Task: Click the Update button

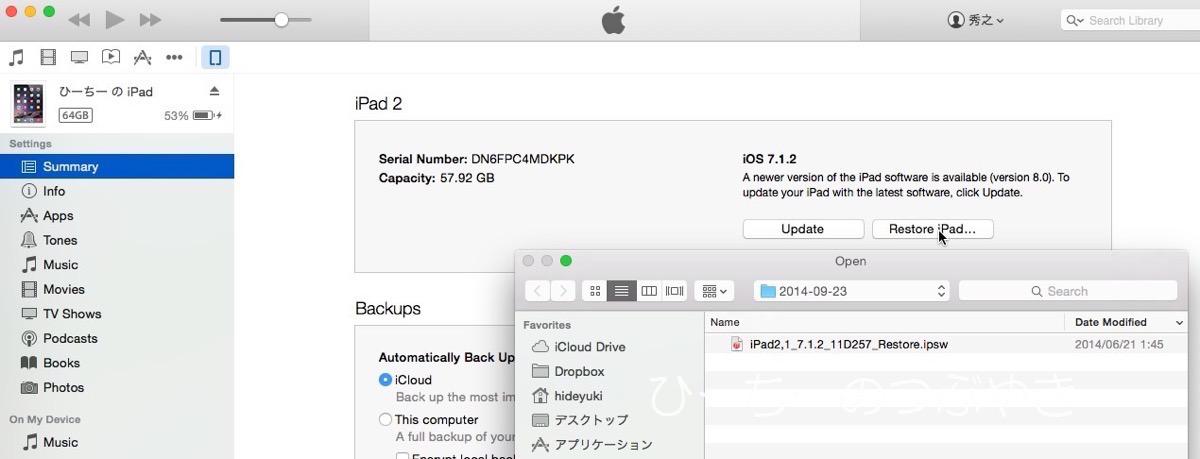Action: tap(803, 229)
